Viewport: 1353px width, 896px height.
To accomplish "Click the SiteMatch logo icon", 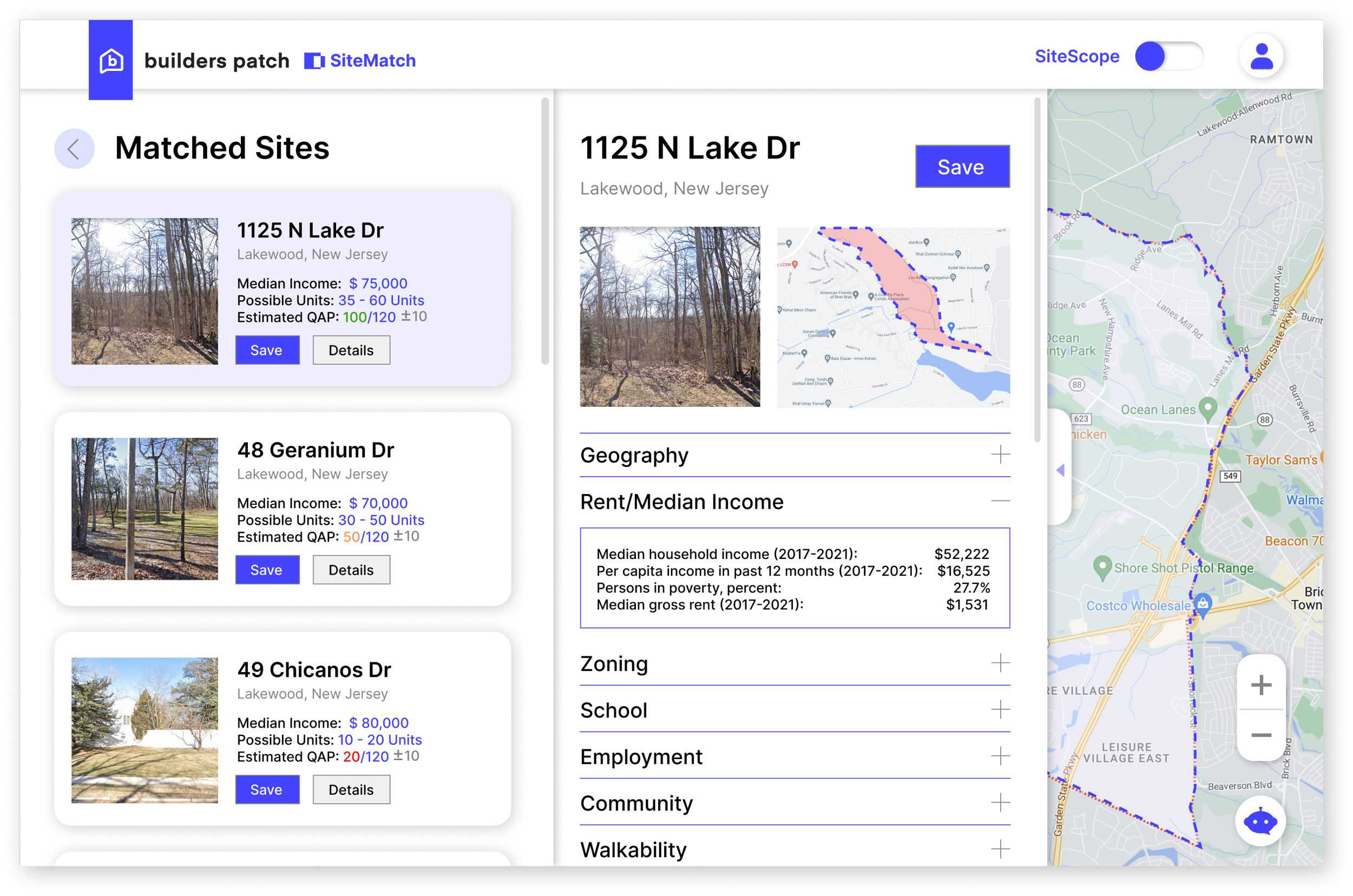I will (314, 61).
